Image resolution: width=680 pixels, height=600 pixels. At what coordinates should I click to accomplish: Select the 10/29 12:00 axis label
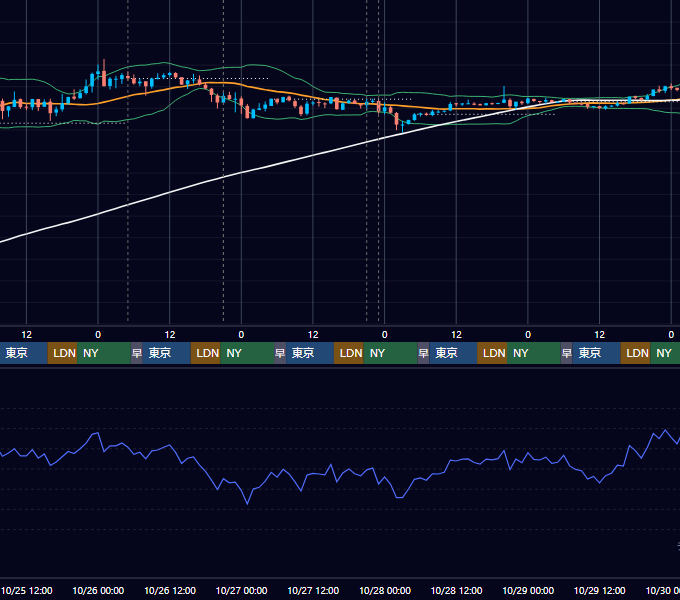tap(600, 590)
